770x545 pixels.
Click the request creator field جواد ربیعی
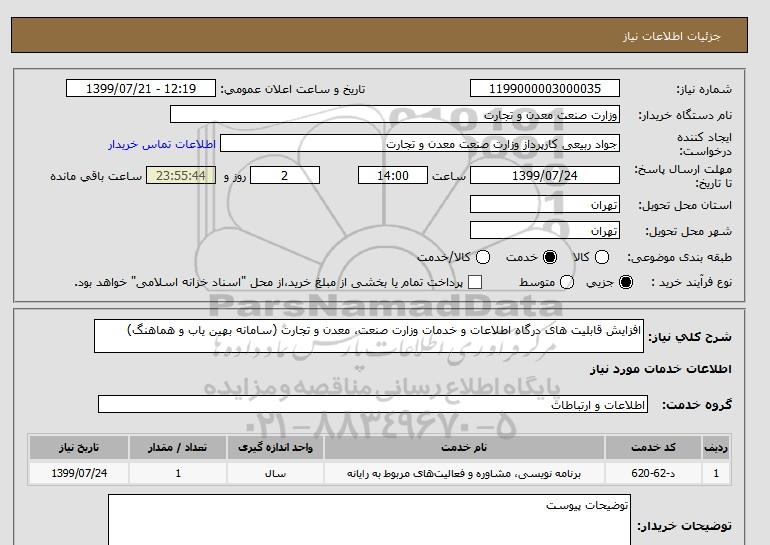click(420, 144)
